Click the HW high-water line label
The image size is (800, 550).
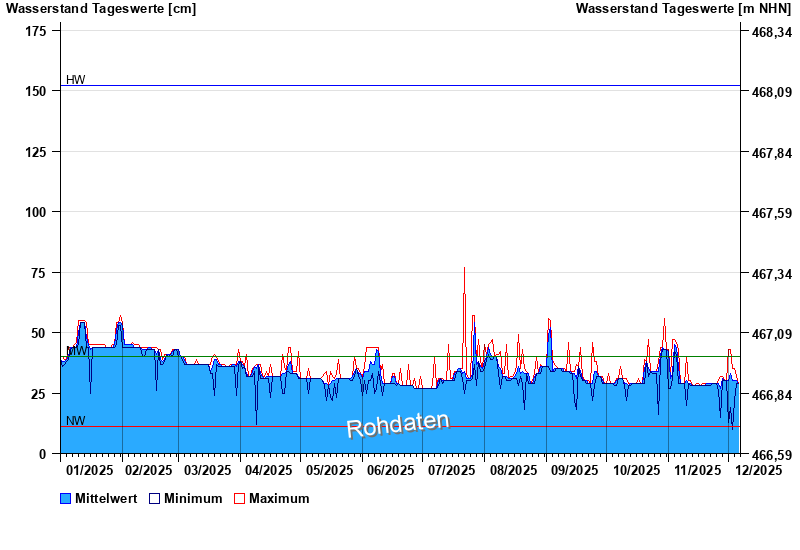click(x=76, y=80)
